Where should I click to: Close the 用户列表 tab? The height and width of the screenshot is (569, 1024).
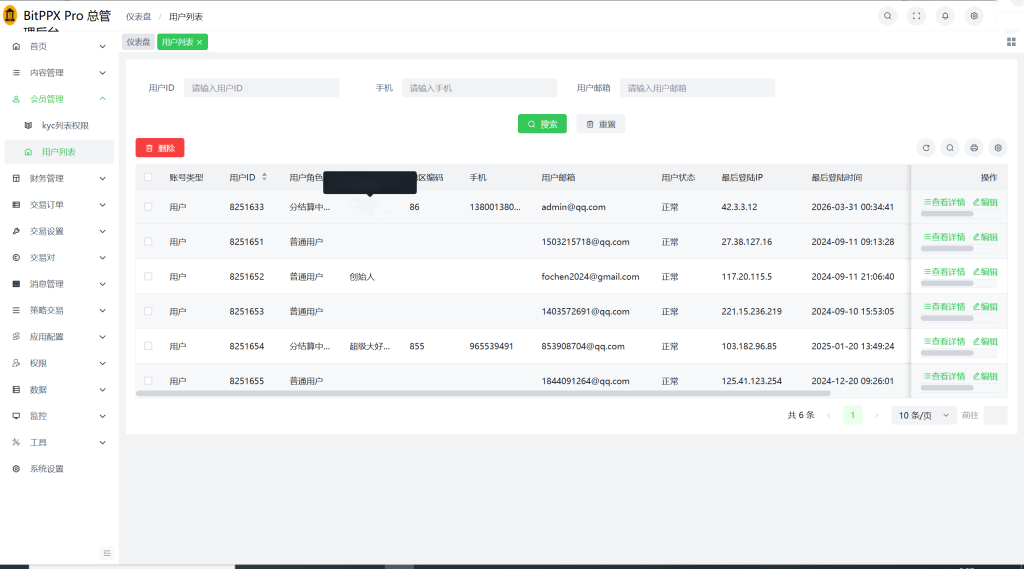point(199,42)
